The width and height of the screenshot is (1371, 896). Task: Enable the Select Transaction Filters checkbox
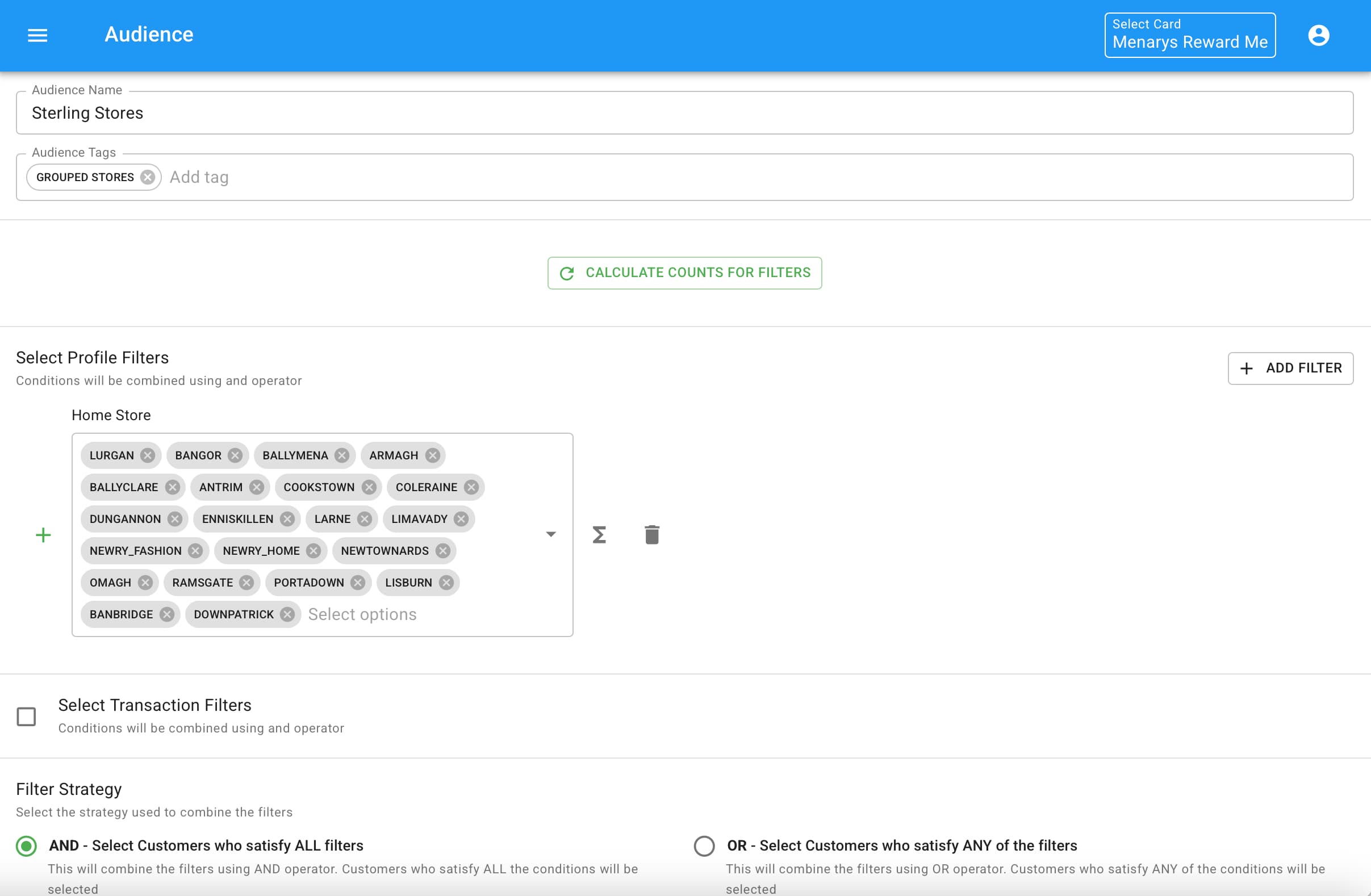pyautogui.click(x=26, y=716)
